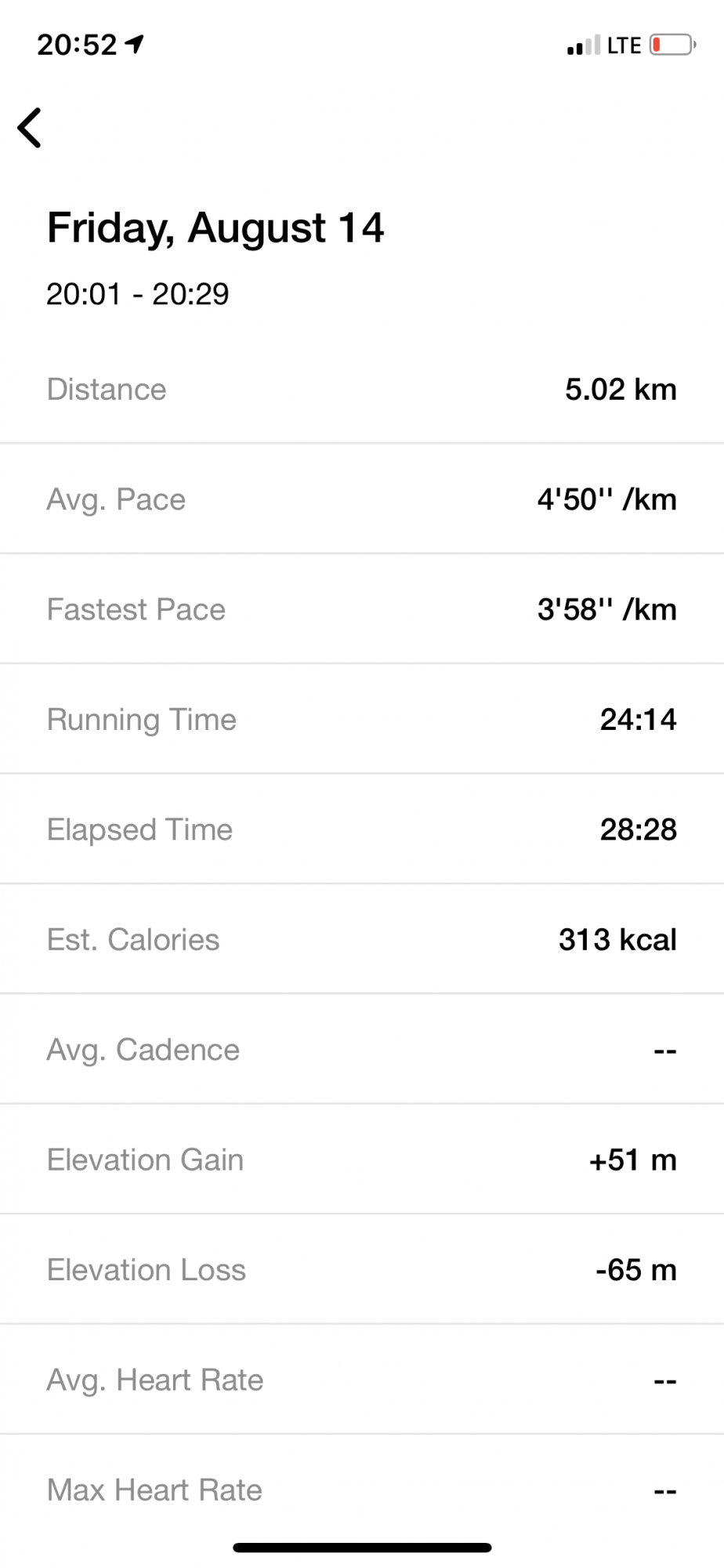Screen dimensions: 724x1568
Task: Tap the location arrow status icon
Action: [x=135, y=45]
